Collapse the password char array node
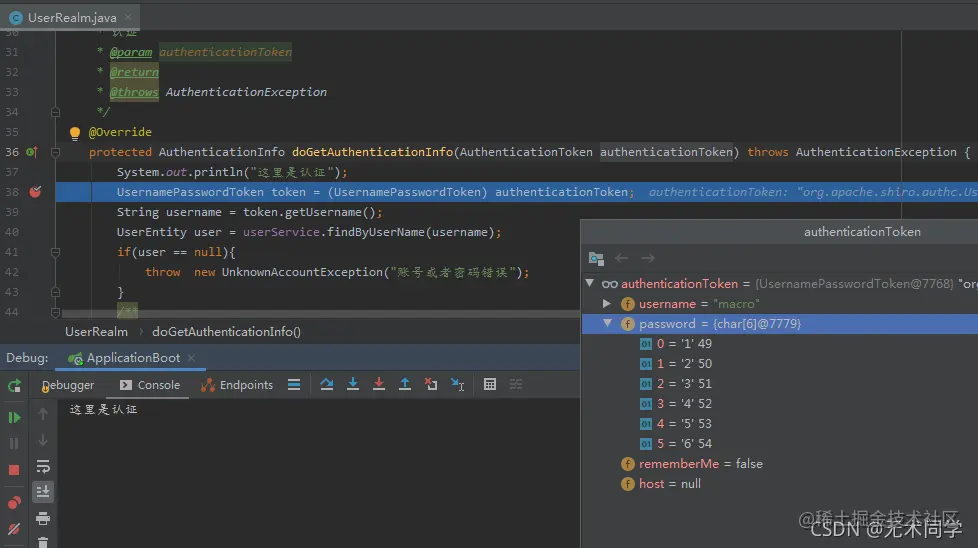978x548 pixels. tap(607, 324)
